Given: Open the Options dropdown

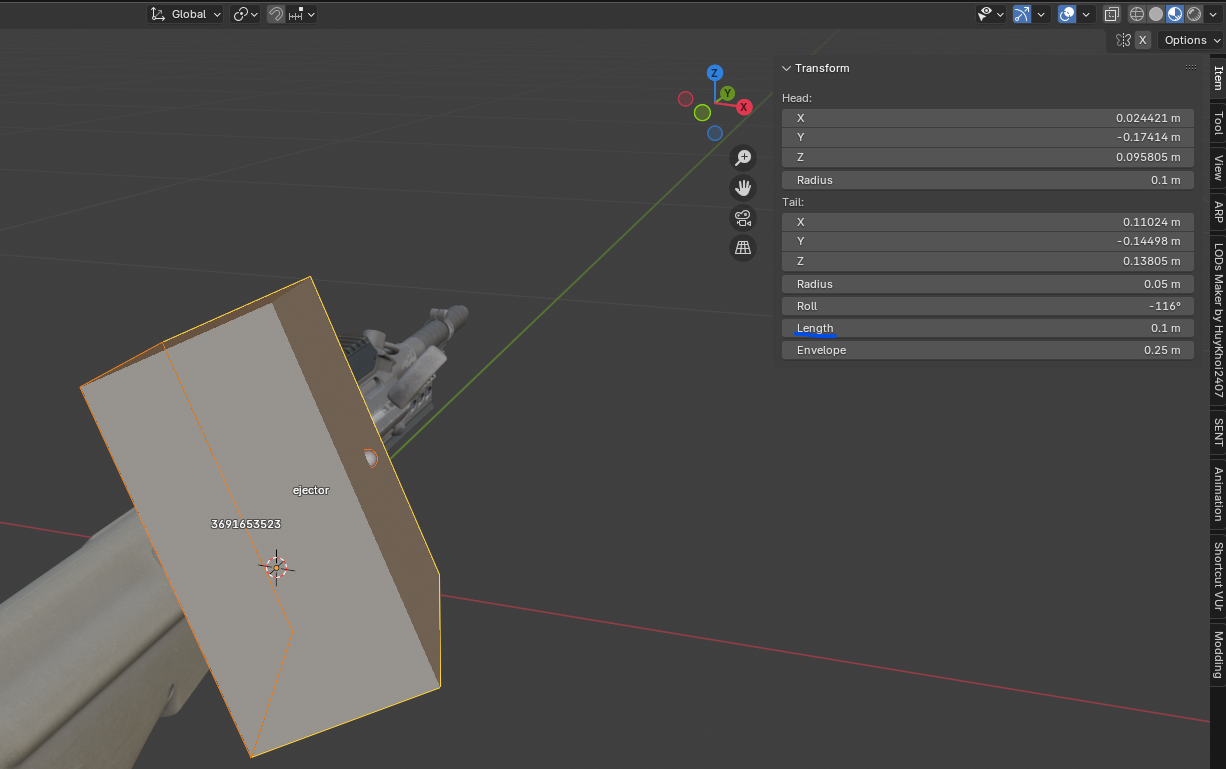Looking at the screenshot, I should [1191, 40].
